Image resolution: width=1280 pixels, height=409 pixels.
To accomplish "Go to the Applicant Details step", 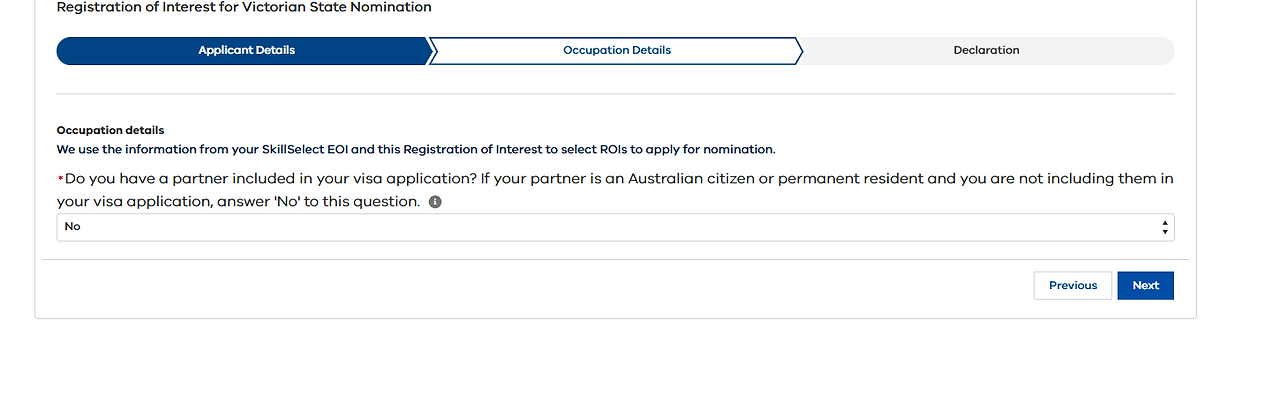I will click(246, 51).
